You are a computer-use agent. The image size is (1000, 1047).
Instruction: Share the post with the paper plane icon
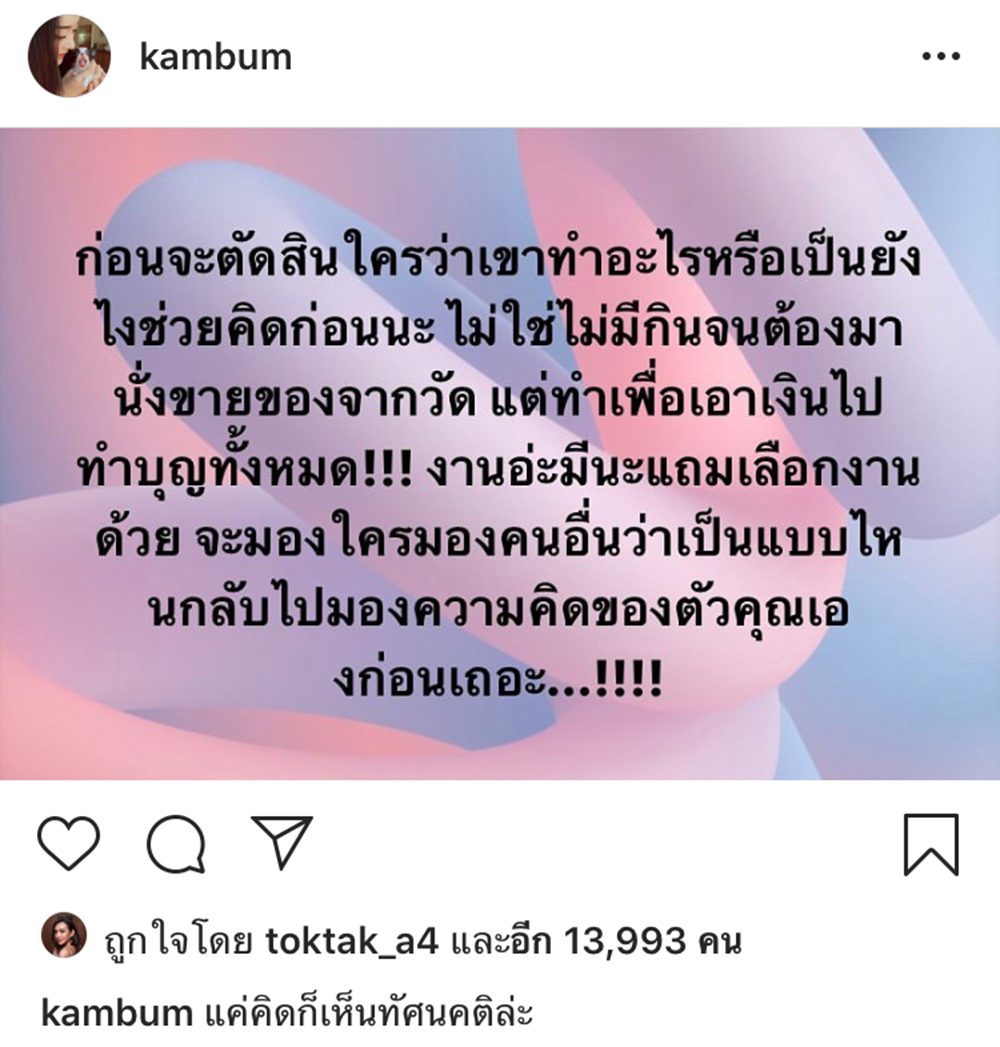(282, 841)
